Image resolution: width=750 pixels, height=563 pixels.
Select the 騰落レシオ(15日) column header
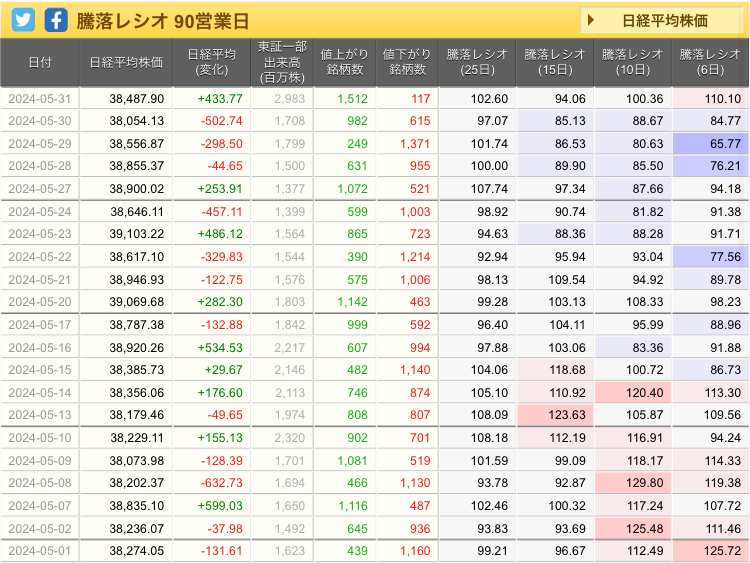(555, 63)
